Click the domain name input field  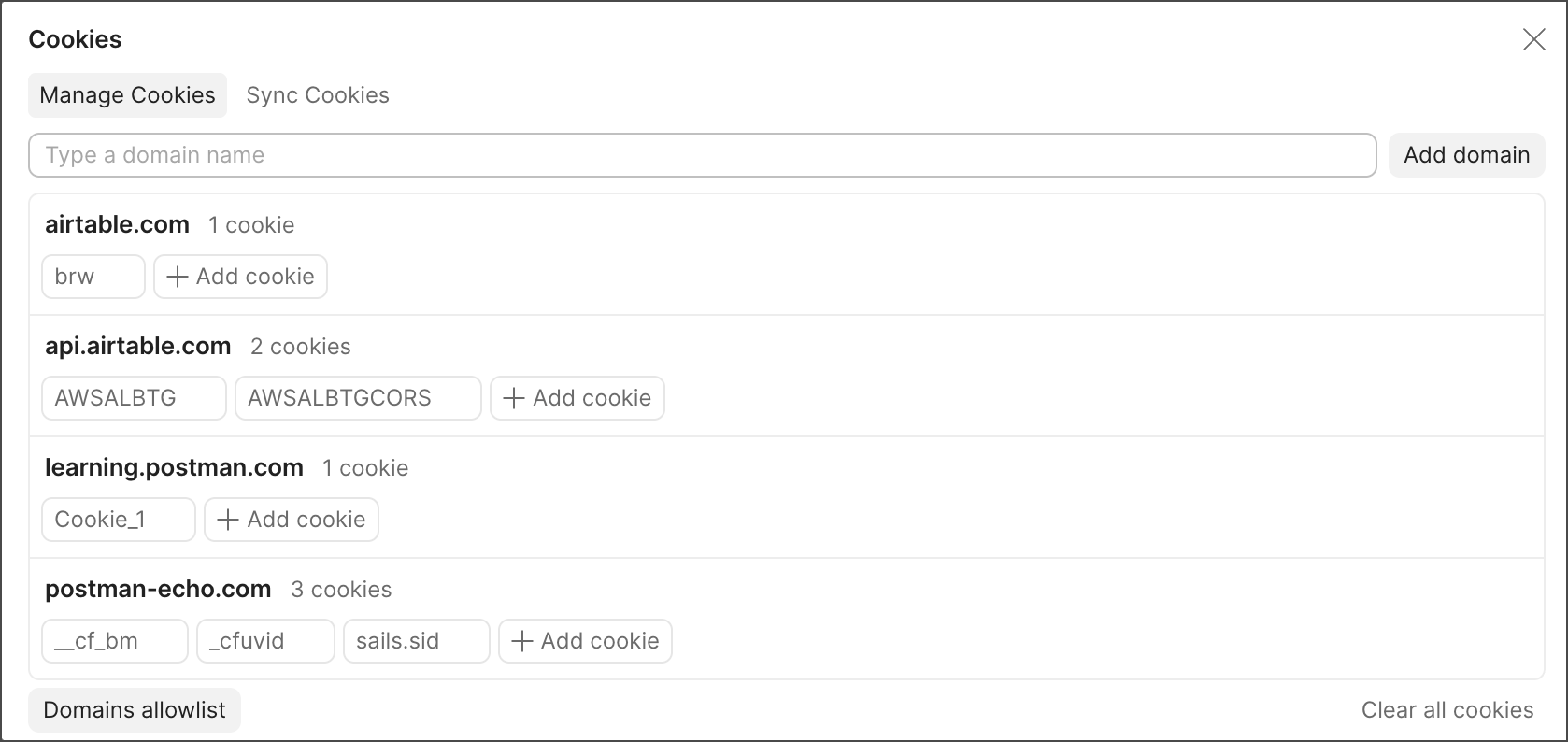(x=702, y=155)
